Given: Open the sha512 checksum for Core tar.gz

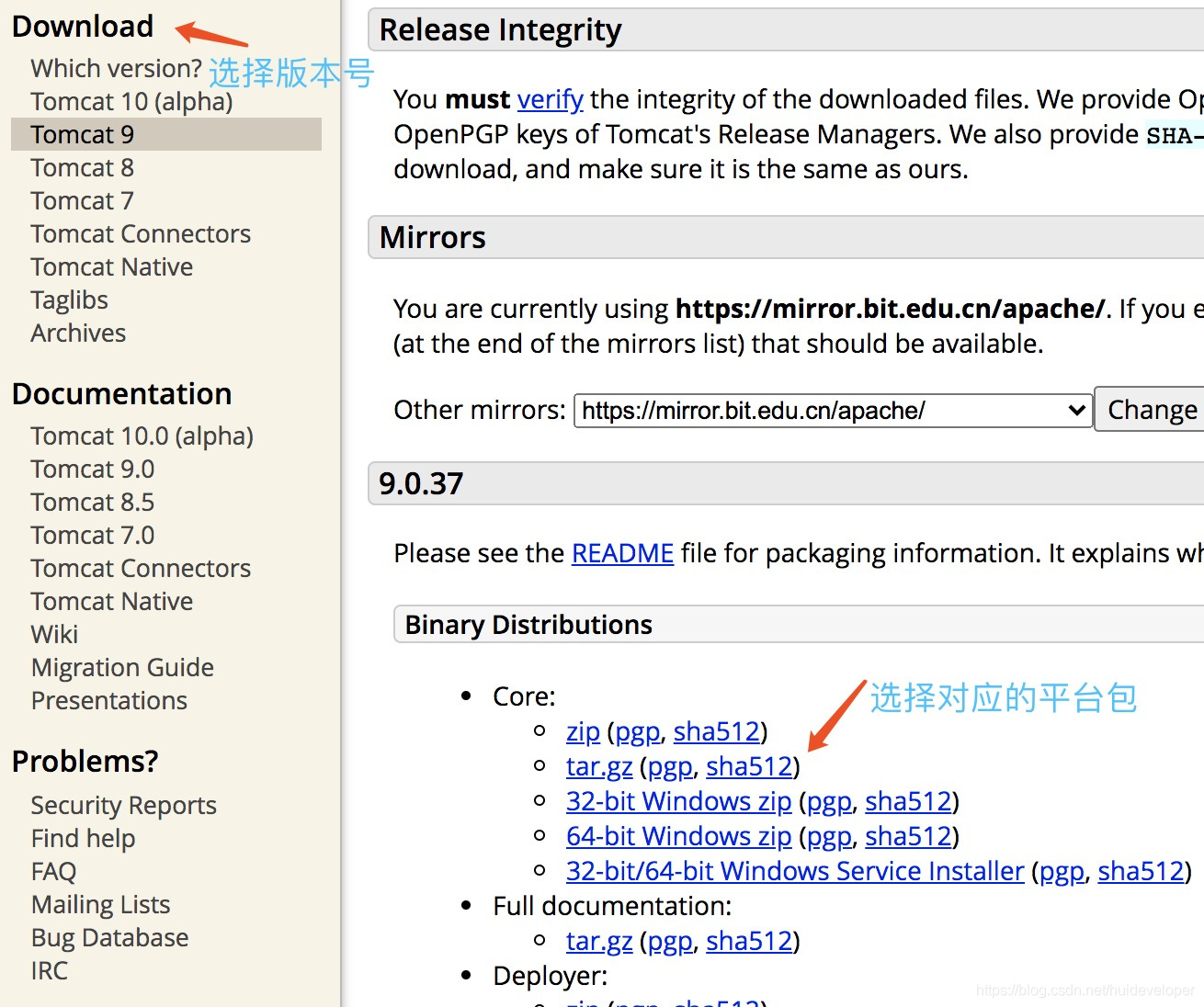Looking at the screenshot, I should click(749, 766).
